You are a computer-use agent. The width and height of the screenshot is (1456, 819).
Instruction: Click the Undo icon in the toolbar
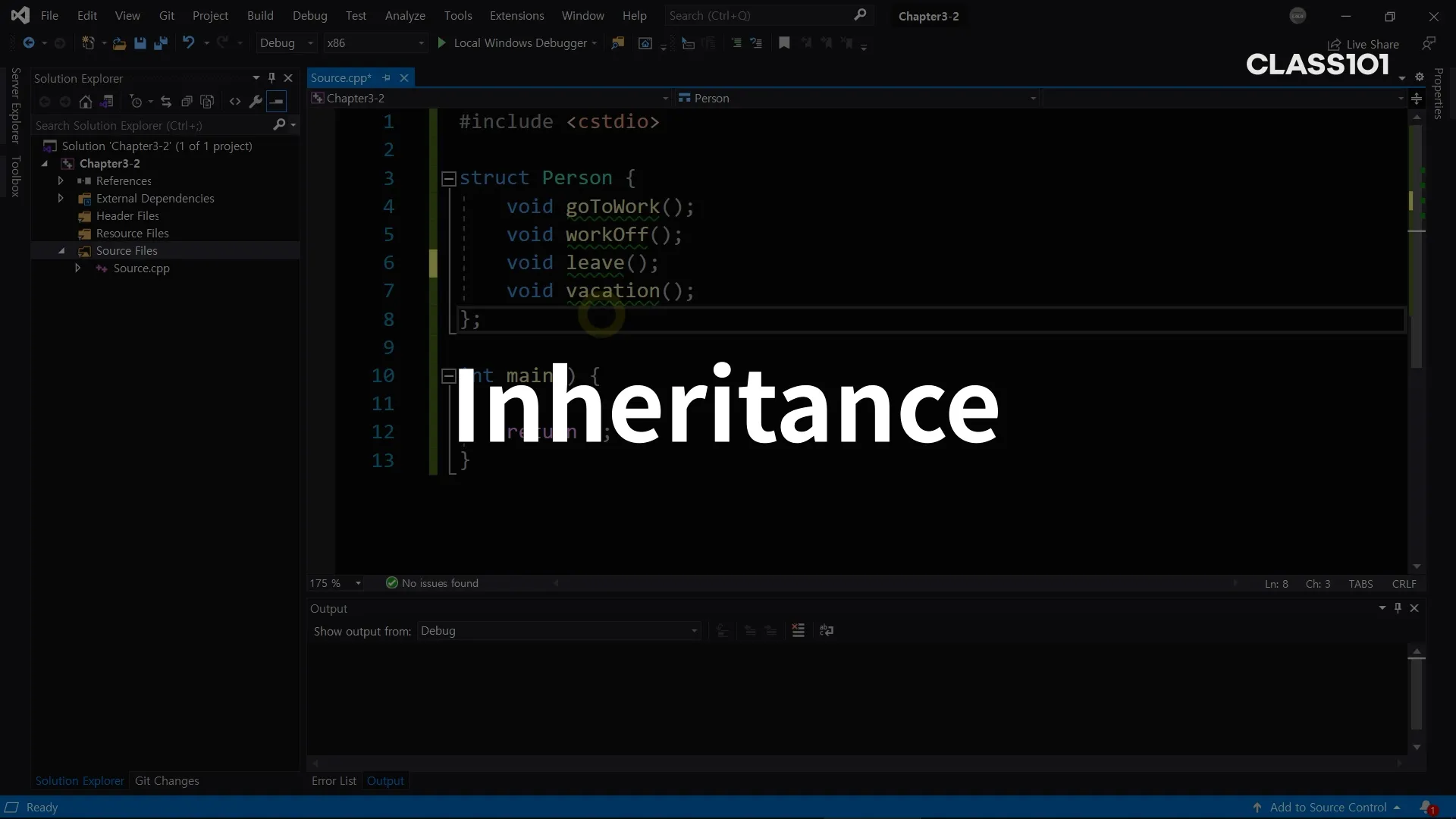(189, 43)
